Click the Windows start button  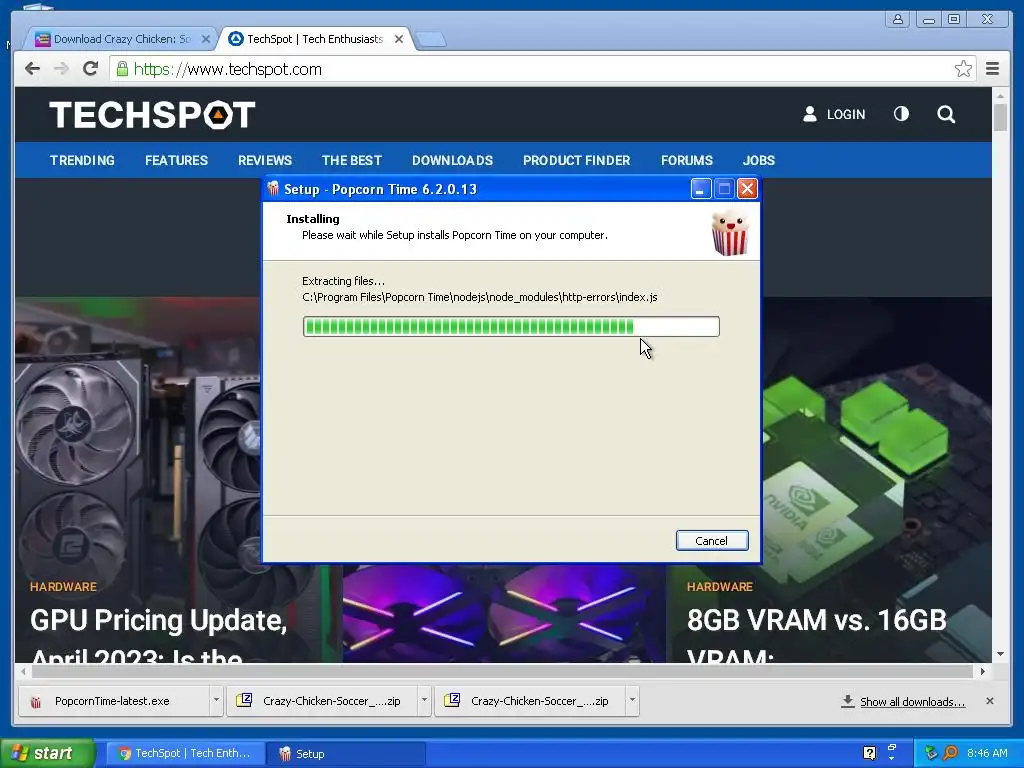click(x=48, y=753)
